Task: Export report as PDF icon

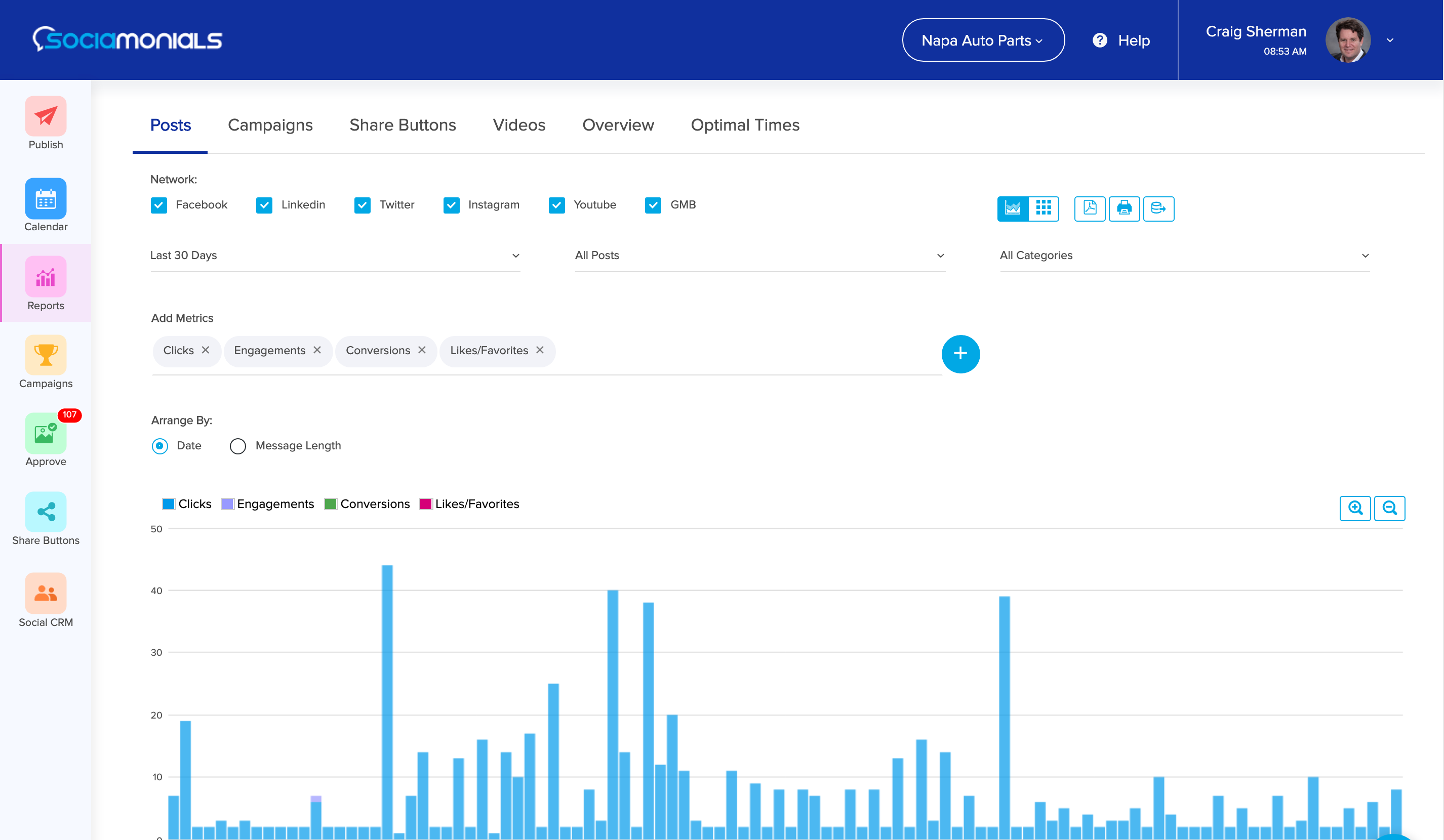Action: click(1089, 208)
